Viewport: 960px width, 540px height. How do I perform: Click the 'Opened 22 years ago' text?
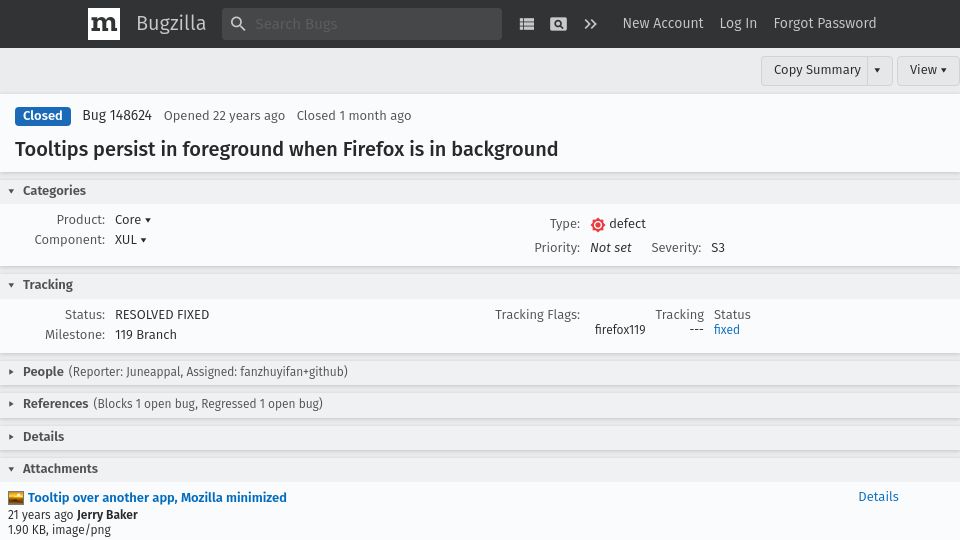(224, 116)
